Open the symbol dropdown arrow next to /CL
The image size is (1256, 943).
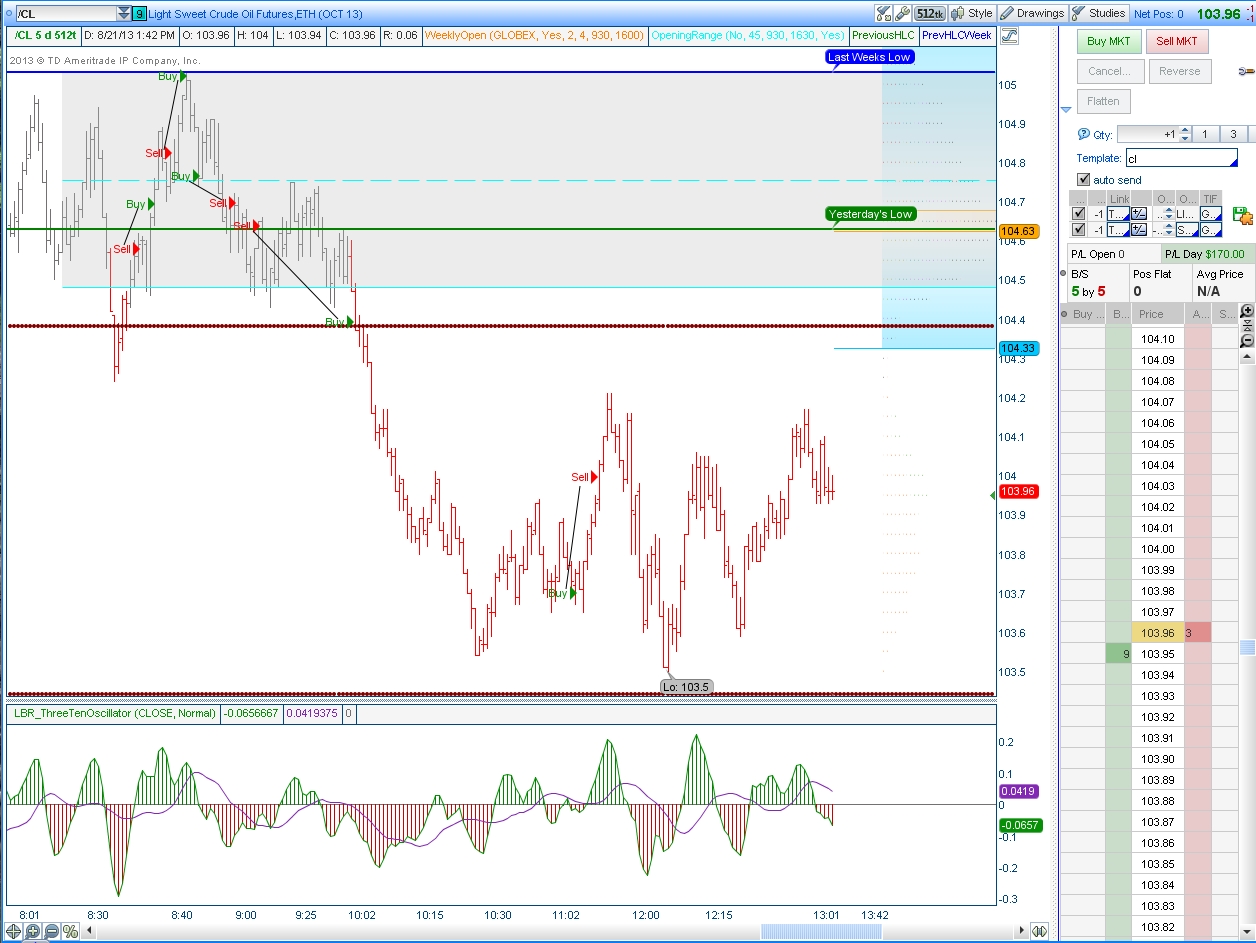point(124,14)
